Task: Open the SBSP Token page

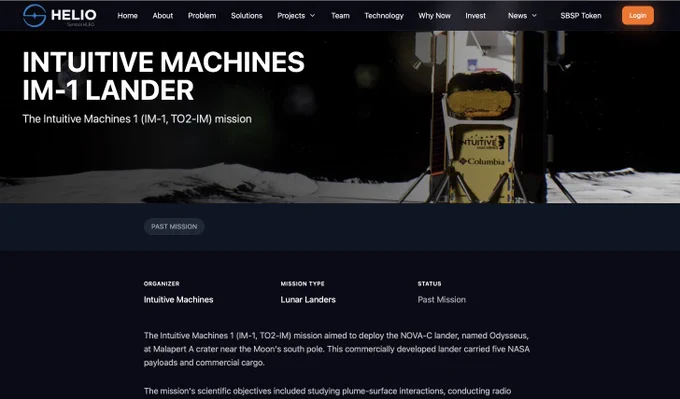Action: click(x=581, y=16)
